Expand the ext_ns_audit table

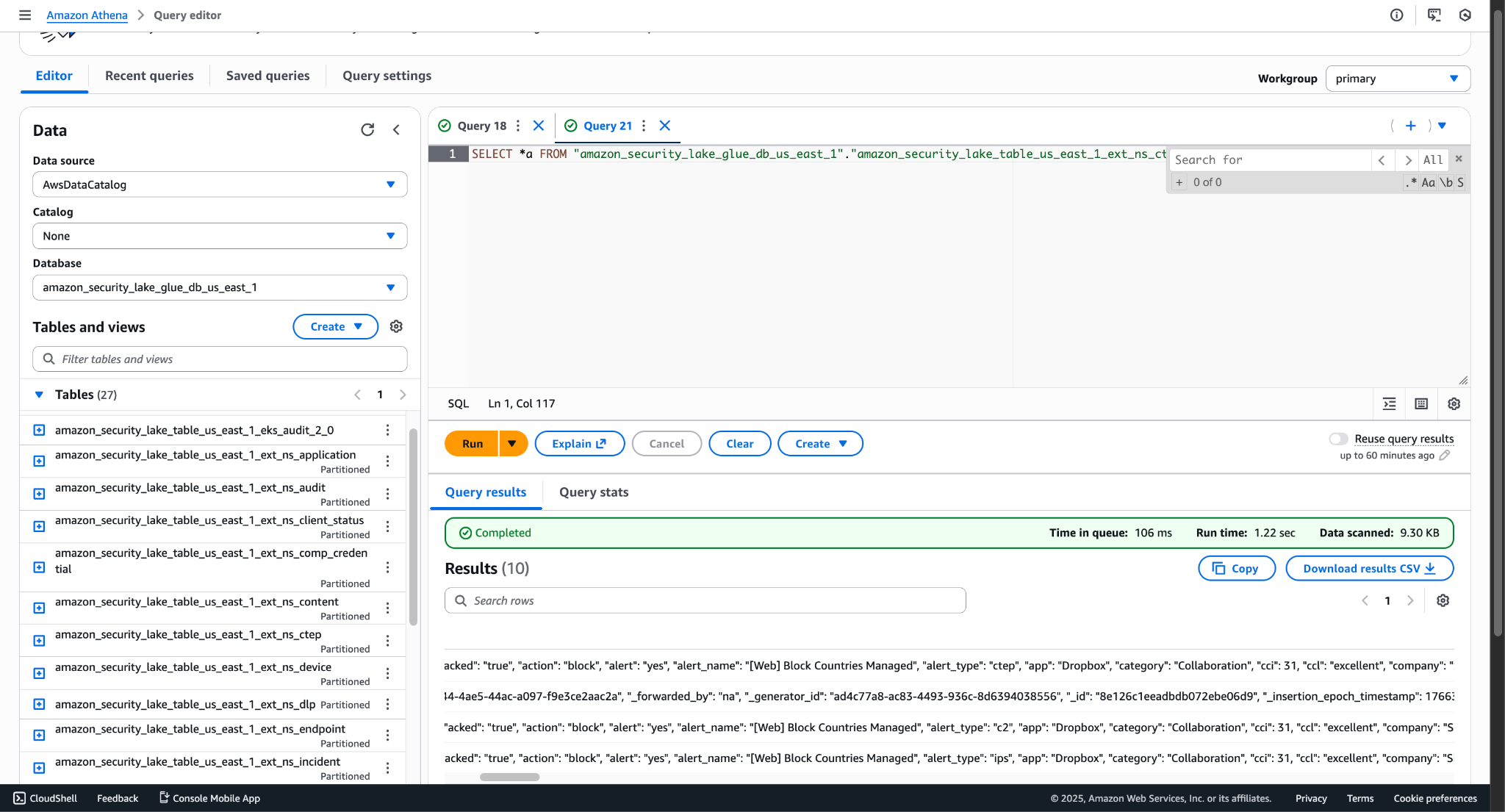tap(39, 494)
